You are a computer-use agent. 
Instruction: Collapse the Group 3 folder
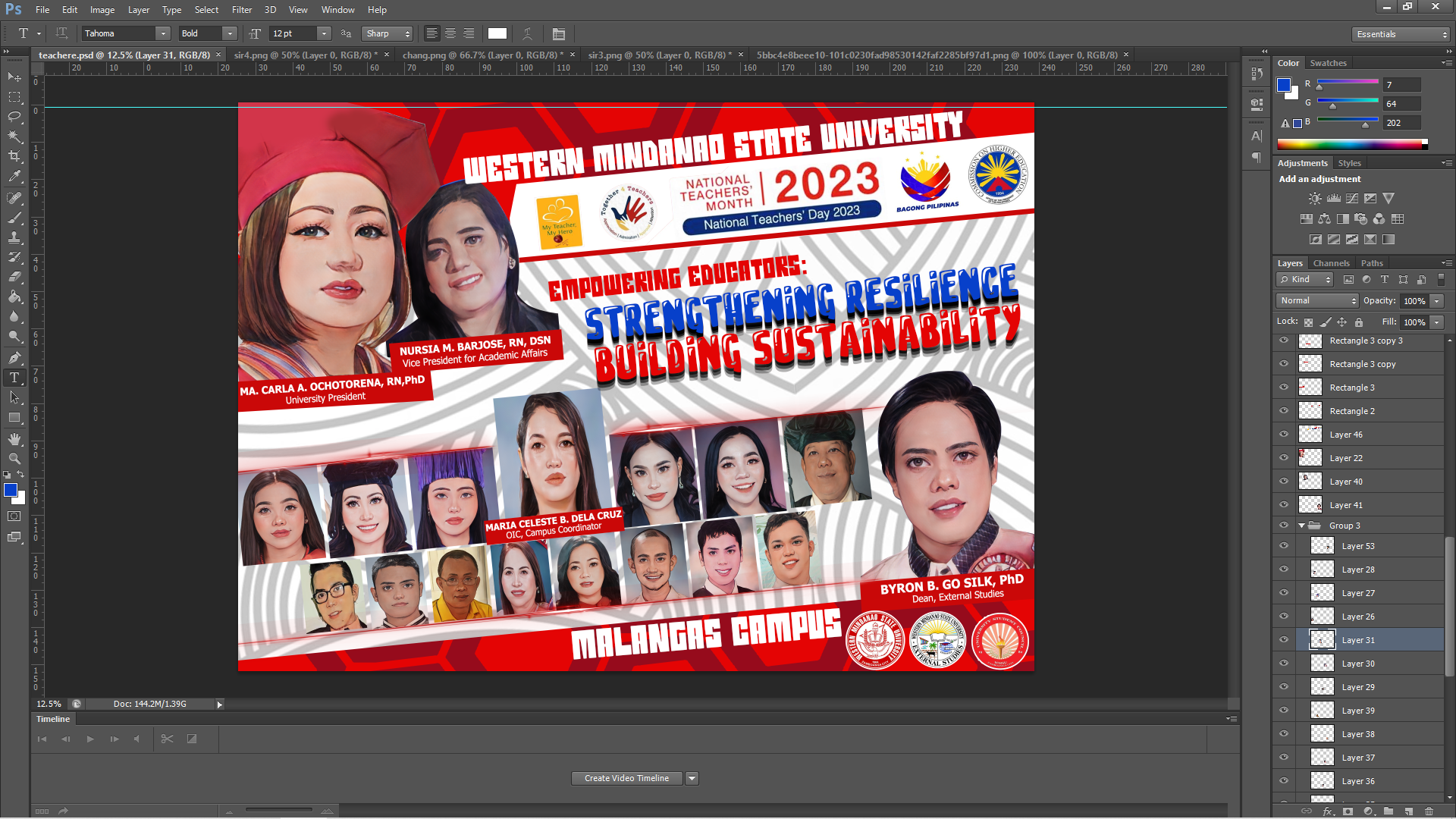pos(1302,526)
